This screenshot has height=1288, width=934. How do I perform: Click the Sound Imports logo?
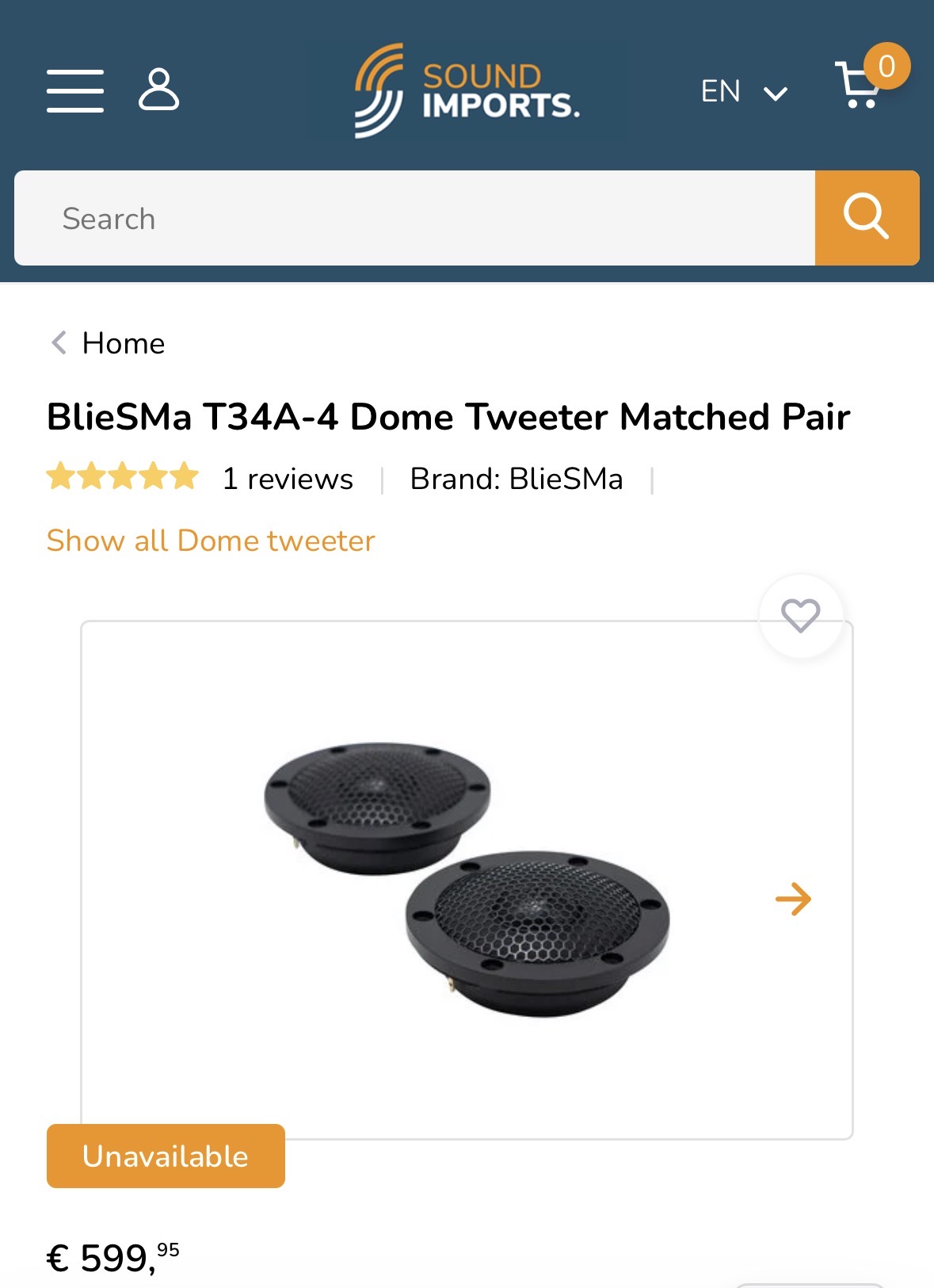(467, 91)
